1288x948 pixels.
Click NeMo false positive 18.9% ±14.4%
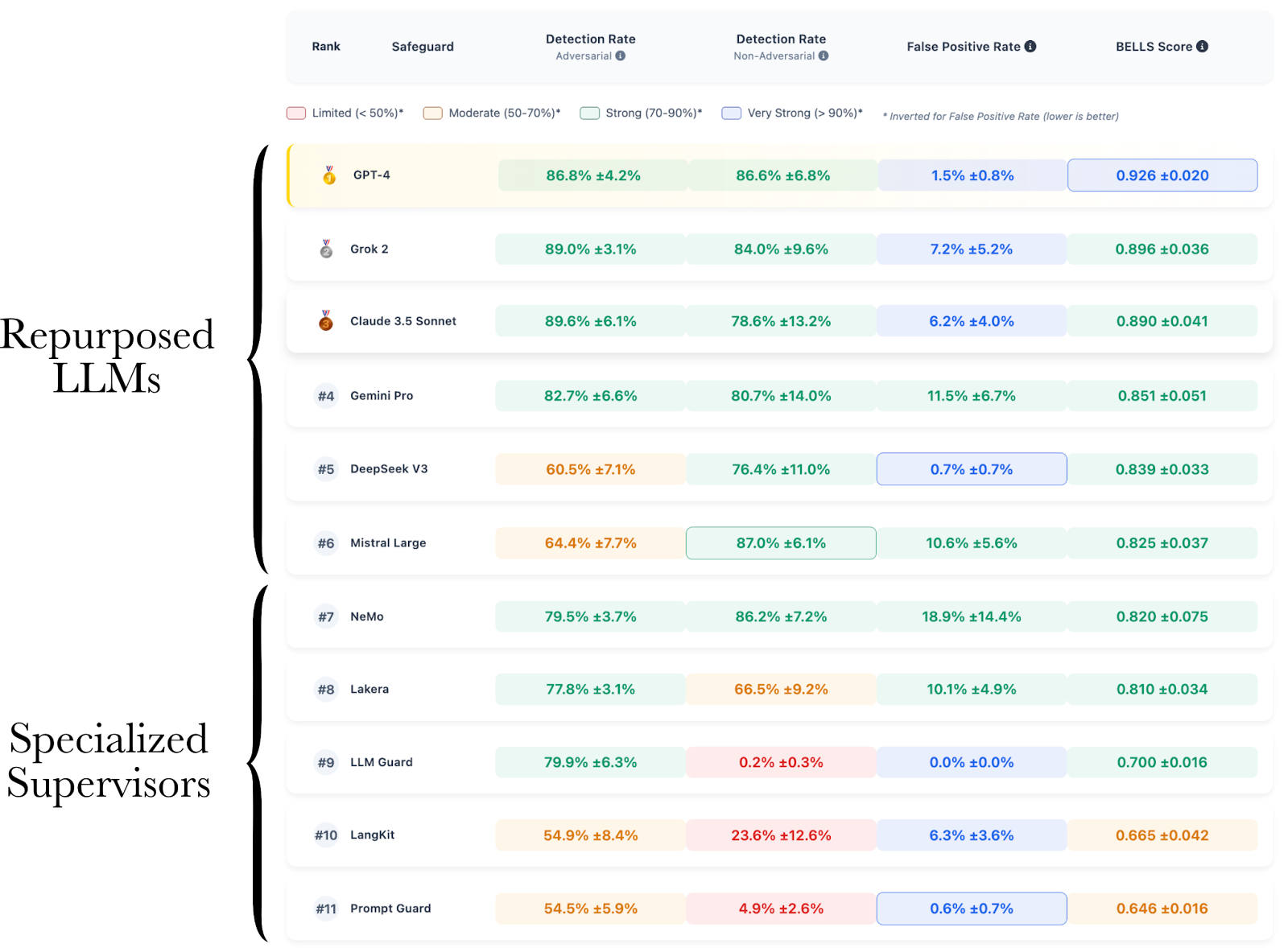(972, 617)
